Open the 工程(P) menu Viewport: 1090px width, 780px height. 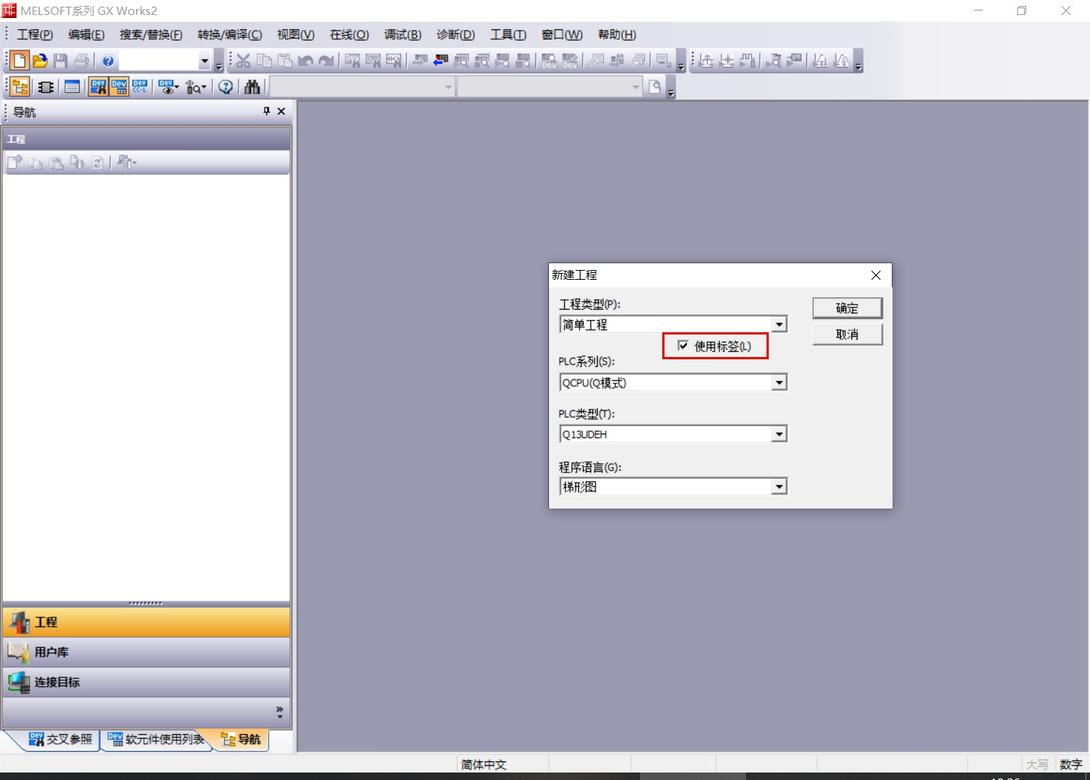35,35
